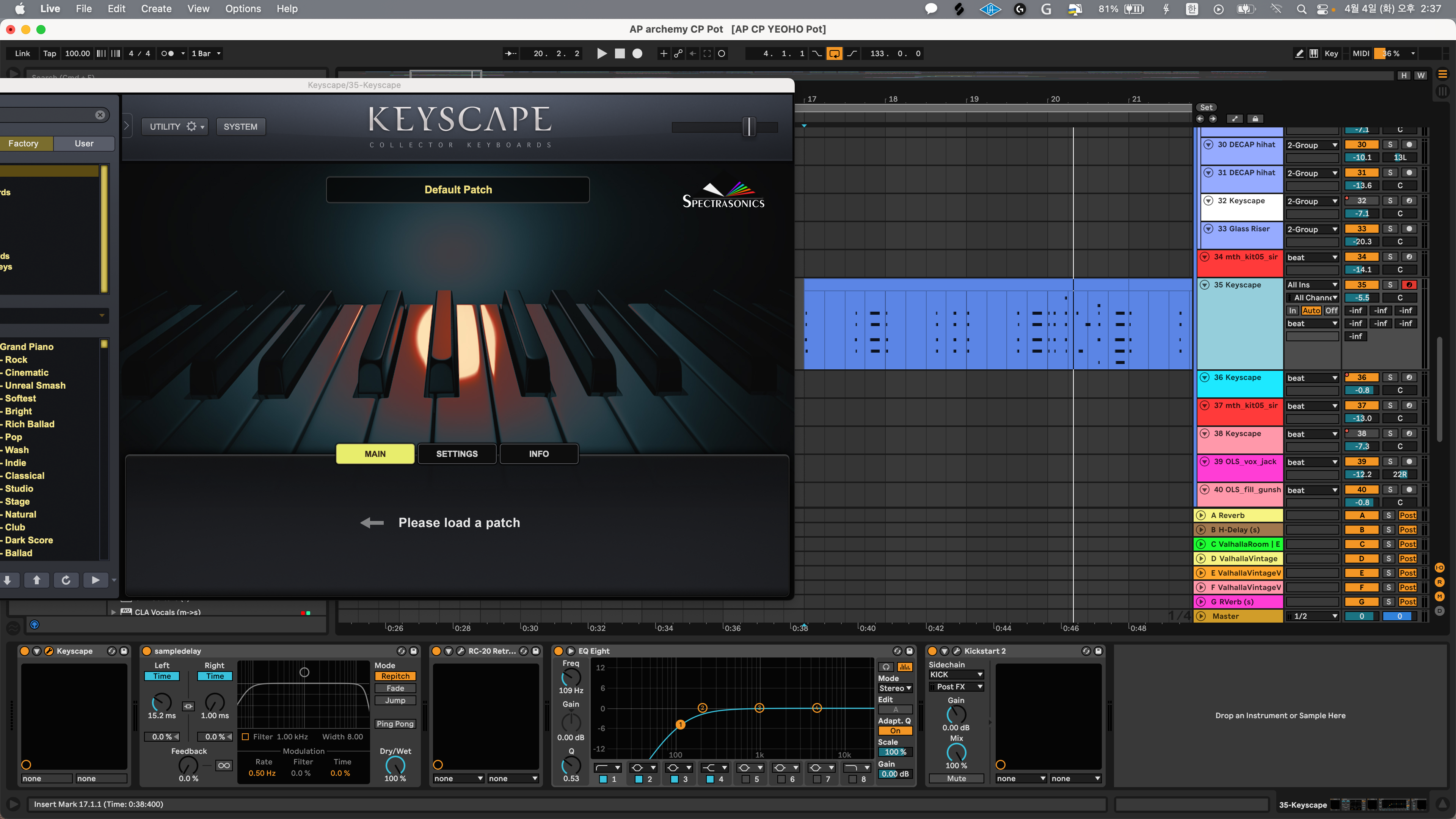Viewport: 1456px width, 819px height.
Task: Toggle sampledelay stereo link icon
Action: pos(188,706)
